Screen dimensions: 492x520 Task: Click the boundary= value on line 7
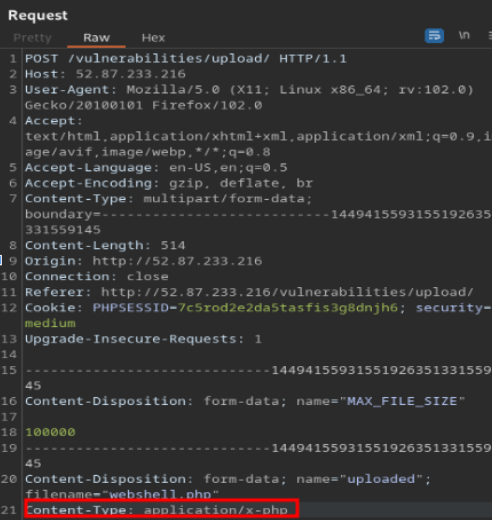[258, 214]
